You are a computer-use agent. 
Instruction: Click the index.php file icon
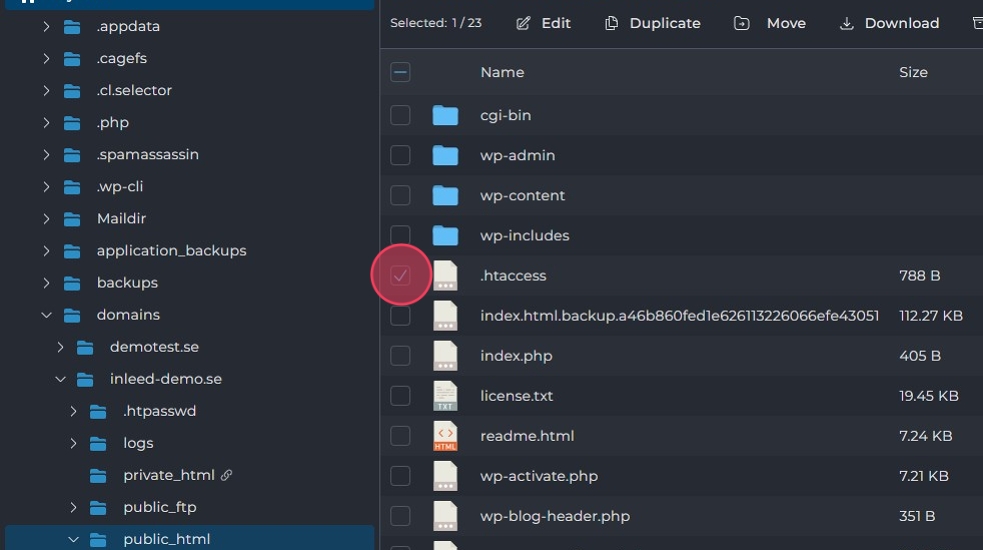[445, 356]
